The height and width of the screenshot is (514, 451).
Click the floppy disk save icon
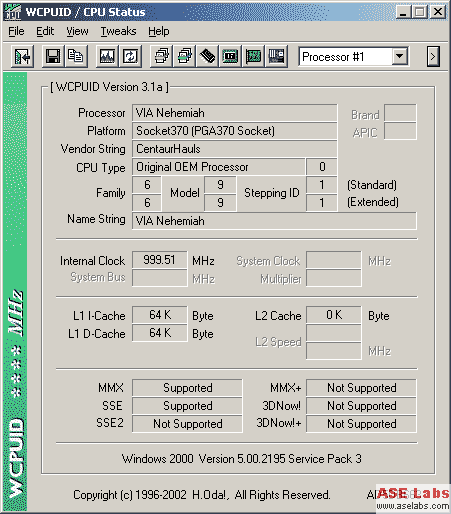[x=53, y=56]
